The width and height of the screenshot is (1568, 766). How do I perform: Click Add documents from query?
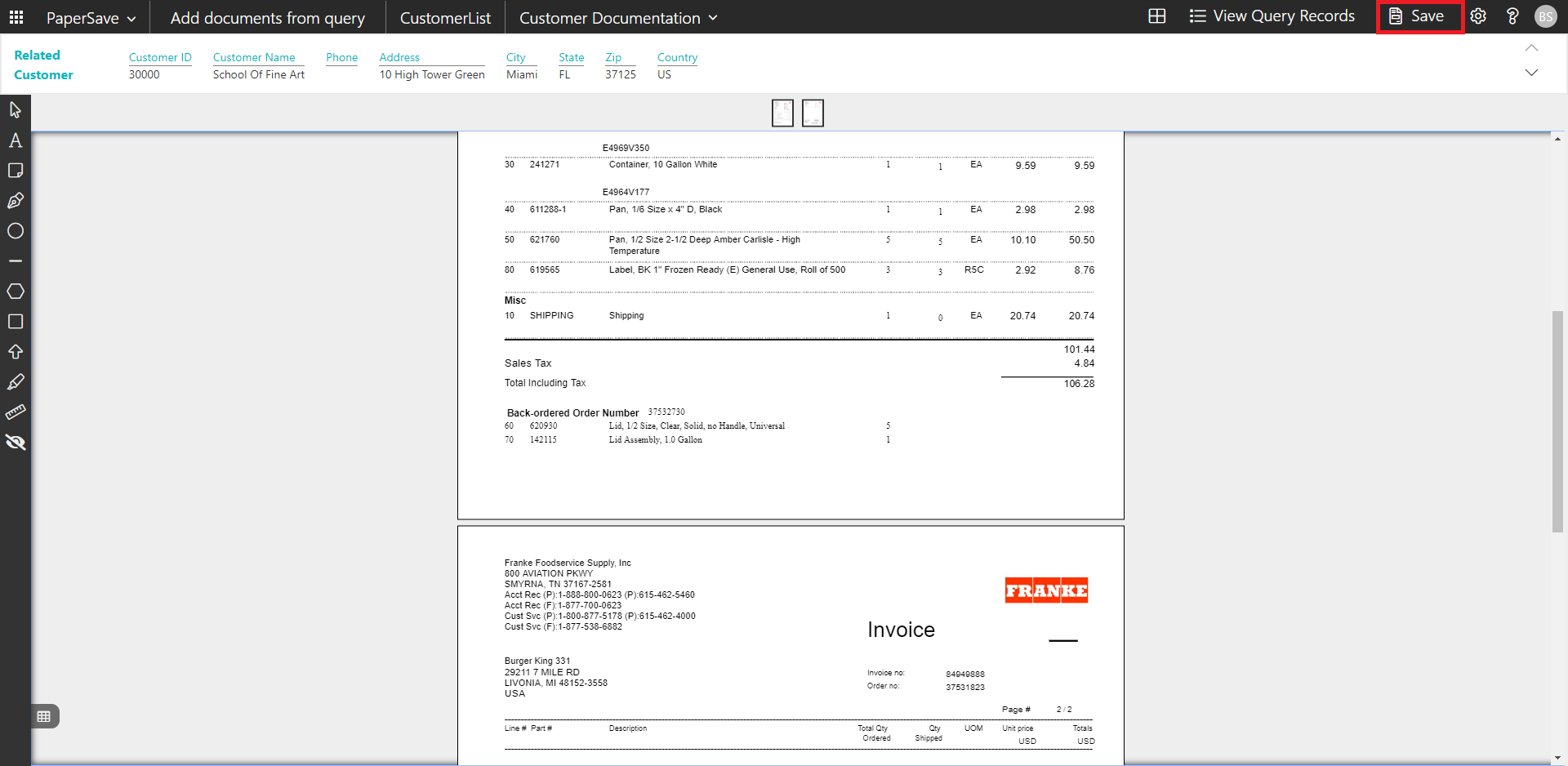coord(267,18)
